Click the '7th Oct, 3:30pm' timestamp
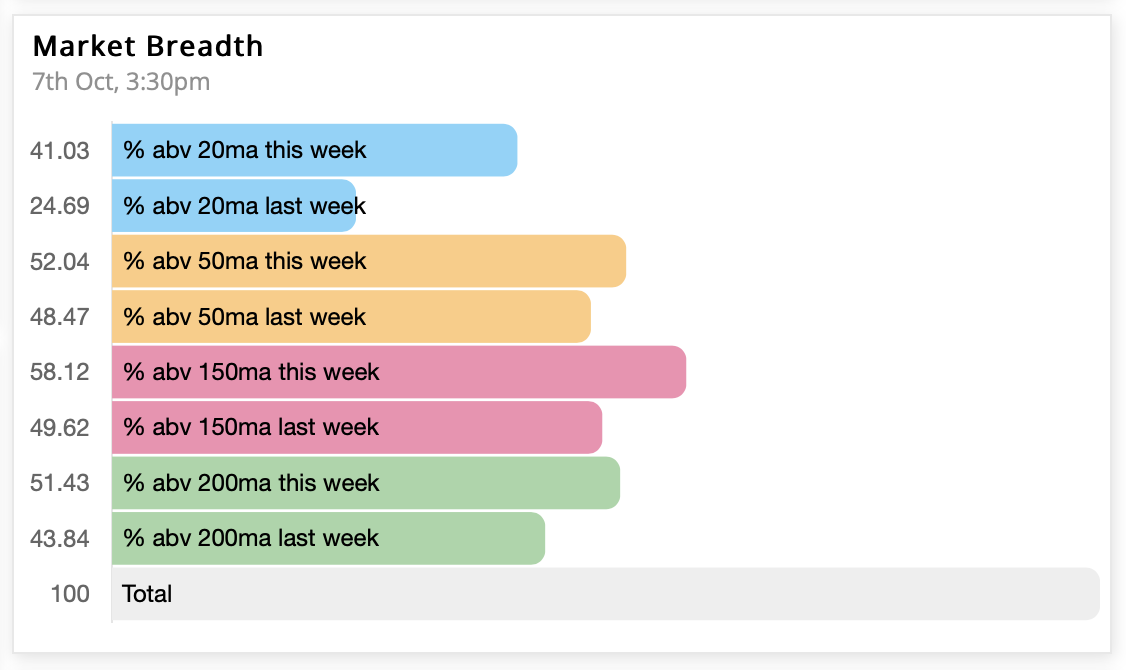Screen dimensions: 1126x670 tap(121, 82)
